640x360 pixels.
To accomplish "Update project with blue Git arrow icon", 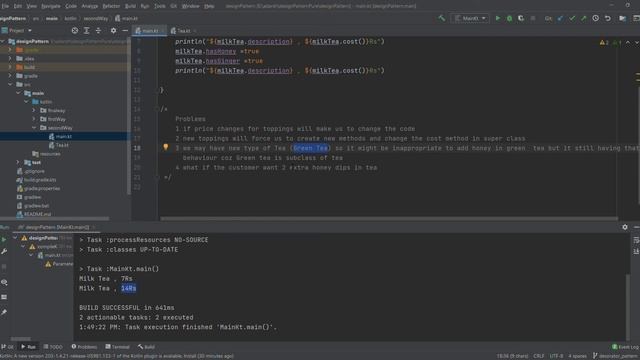I will (x=560, y=18).
